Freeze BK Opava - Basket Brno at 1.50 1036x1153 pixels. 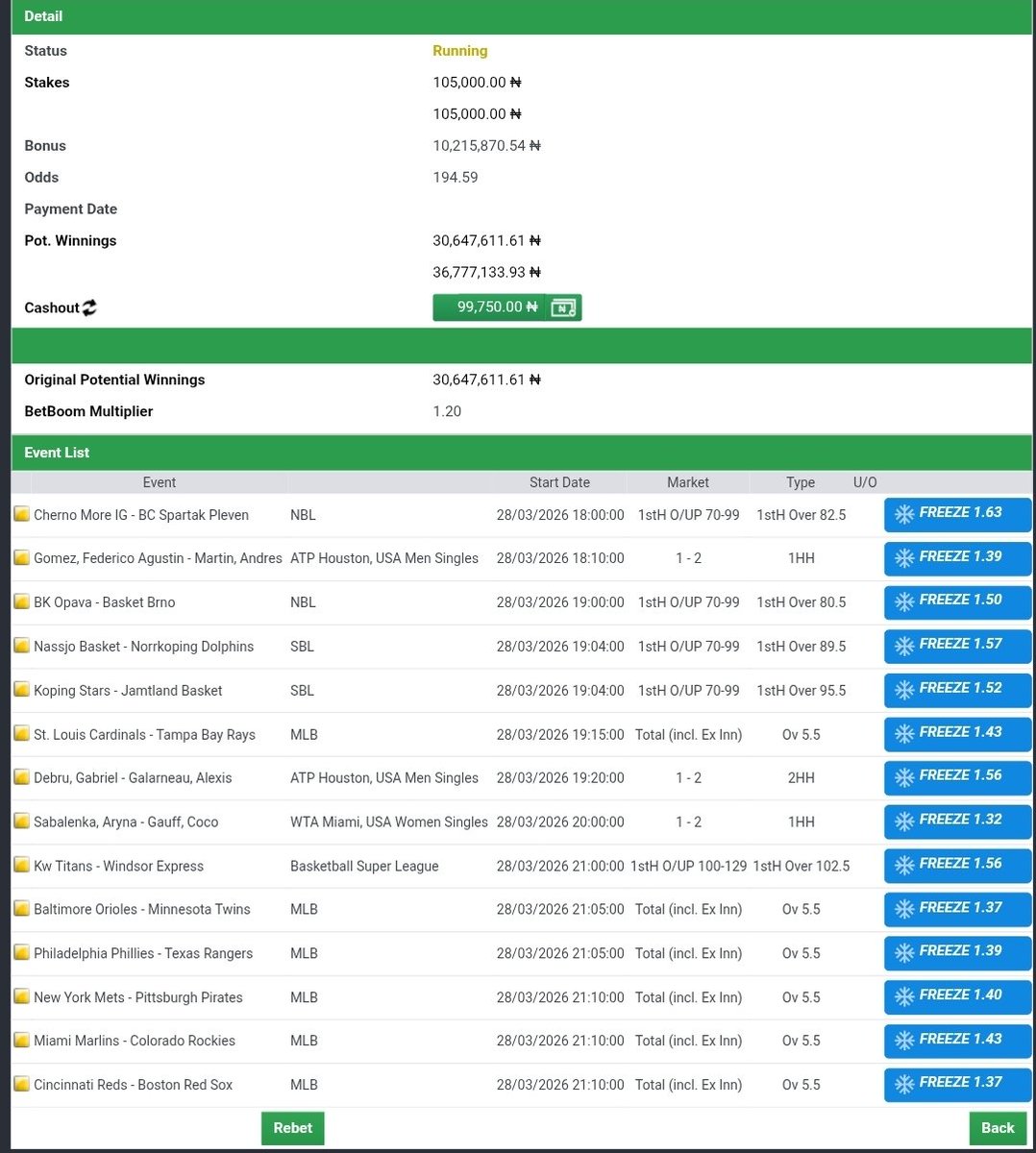coord(957,601)
